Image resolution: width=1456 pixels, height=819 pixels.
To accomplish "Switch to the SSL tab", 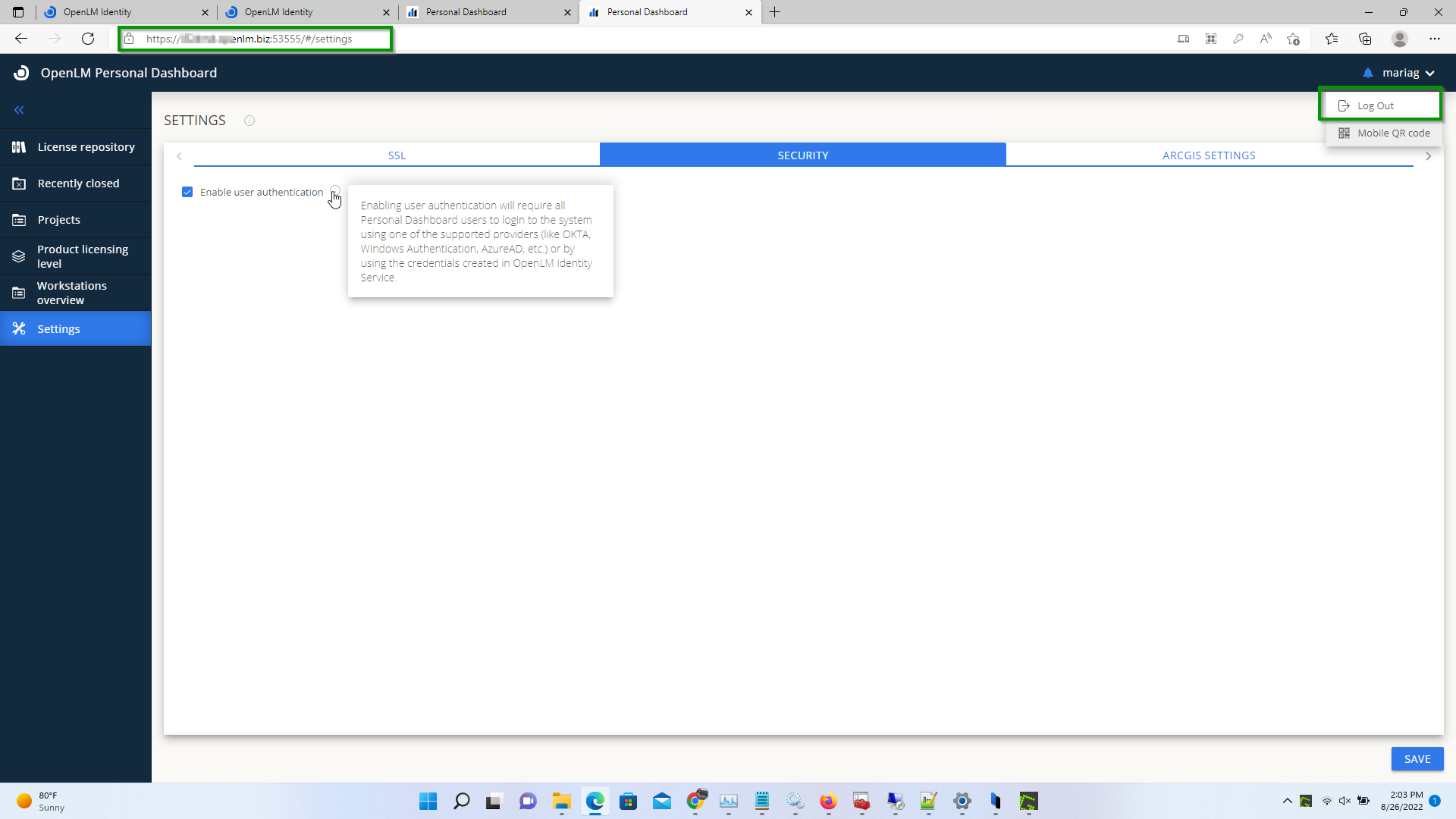I will tap(397, 155).
